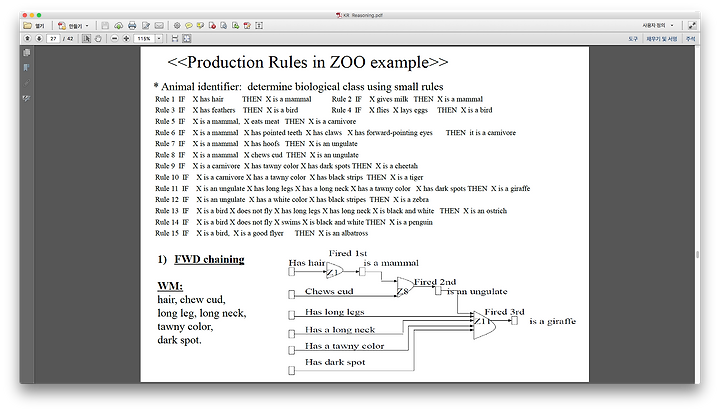The width and height of the screenshot is (720, 412).
Task: Go to previous page with up arrow
Action: tap(28, 39)
